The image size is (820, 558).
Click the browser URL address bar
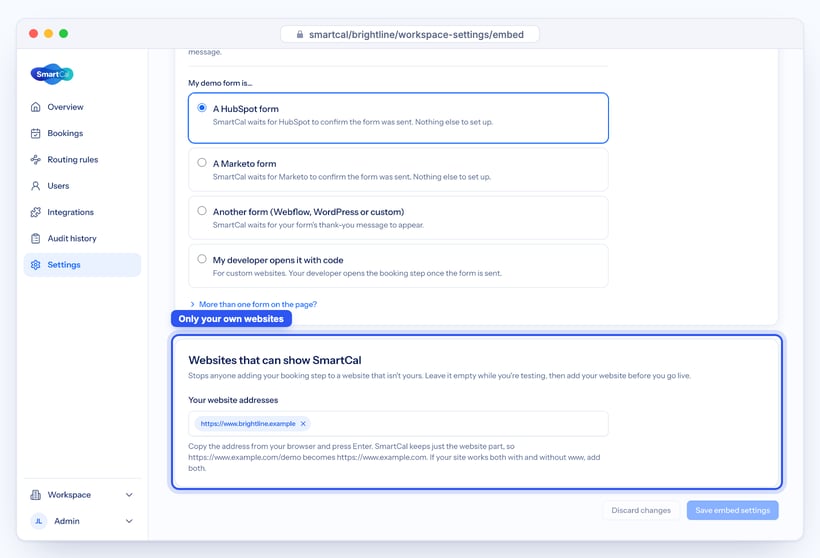pyautogui.click(x=410, y=35)
